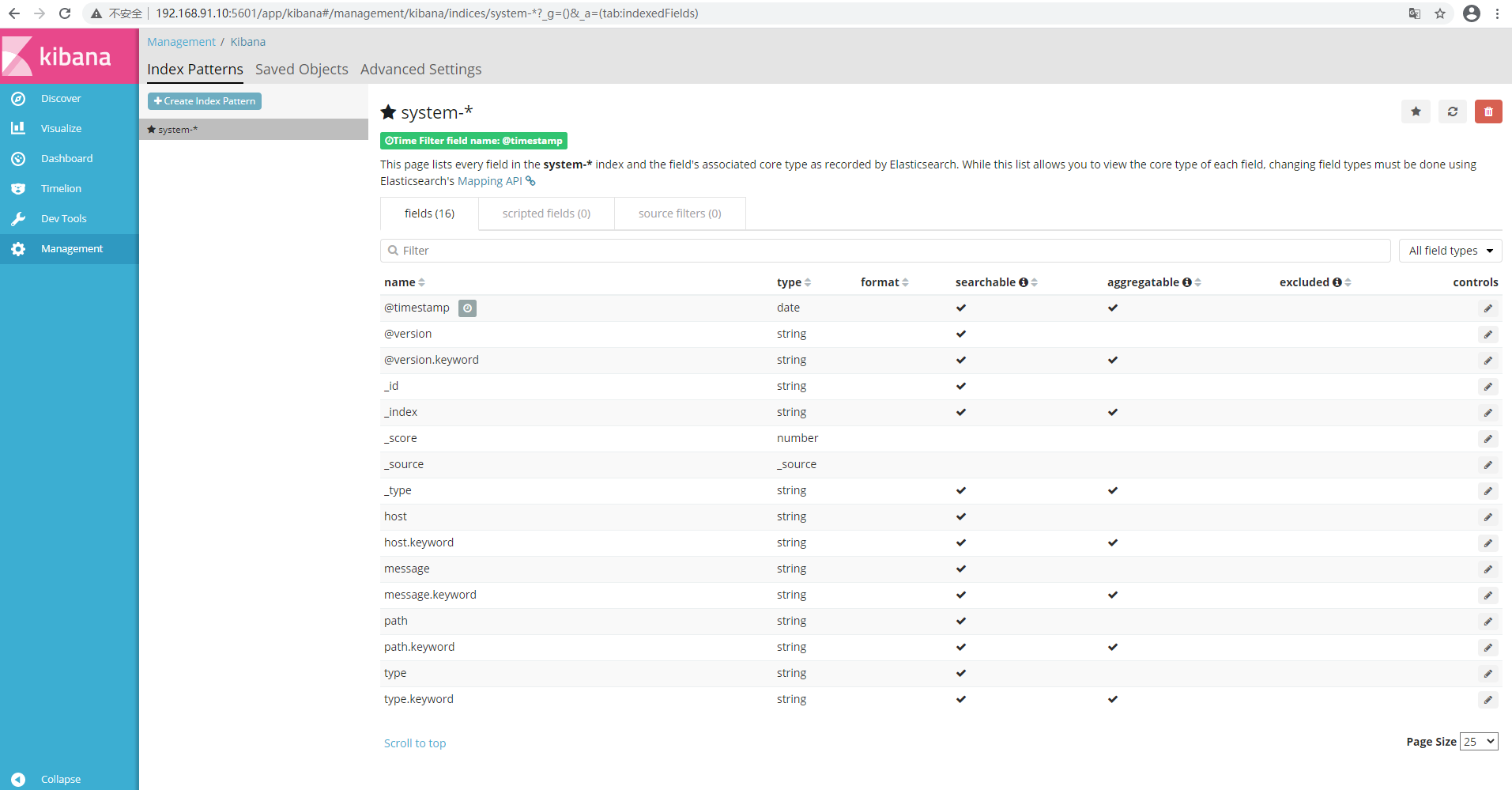The height and width of the screenshot is (790, 1512).
Task: Open the Discover compass icon in sidebar
Action: point(18,99)
